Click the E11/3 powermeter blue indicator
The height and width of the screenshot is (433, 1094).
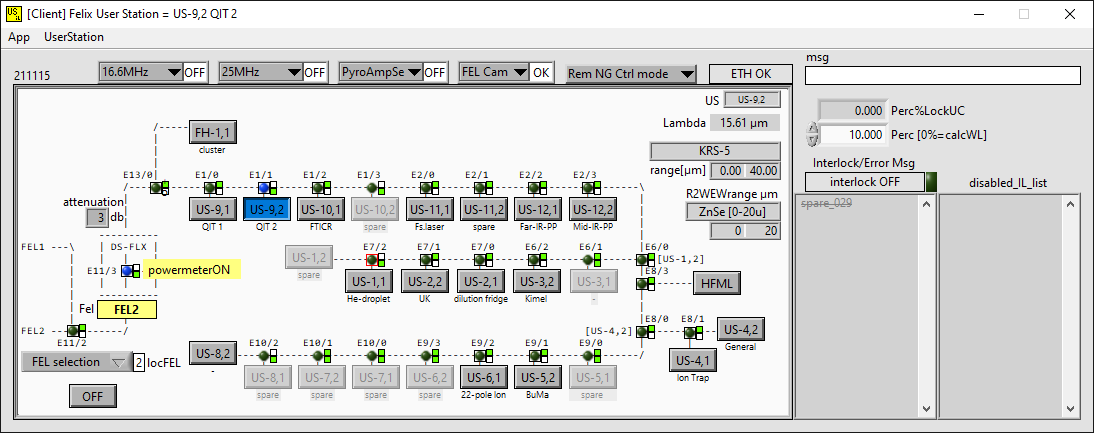(127, 269)
